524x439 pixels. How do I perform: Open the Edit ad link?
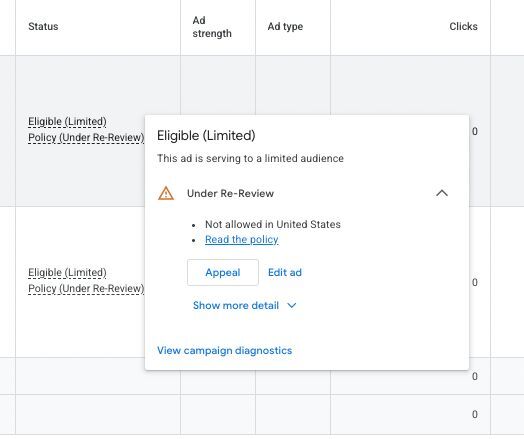click(x=285, y=272)
